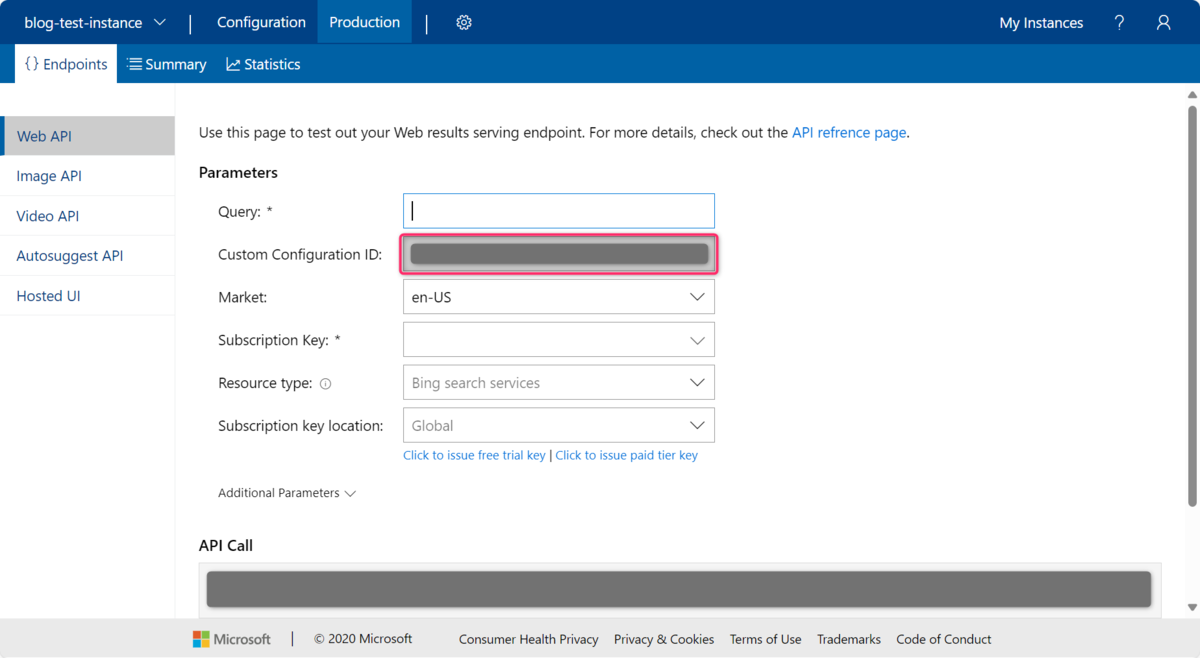Viewport: 1200px width, 658px height.
Task: Click the Custom Configuration ID field
Action: (x=559, y=254)
